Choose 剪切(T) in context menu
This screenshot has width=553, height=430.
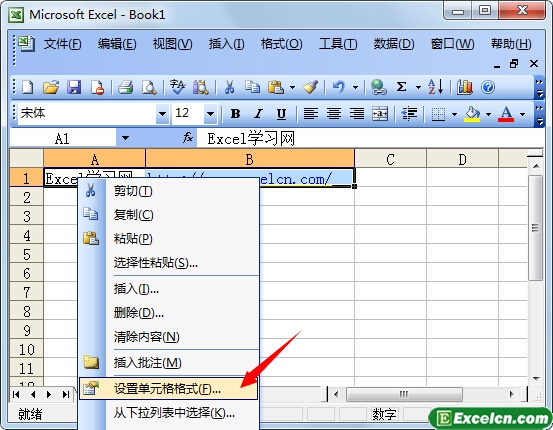tap(169, 191)
